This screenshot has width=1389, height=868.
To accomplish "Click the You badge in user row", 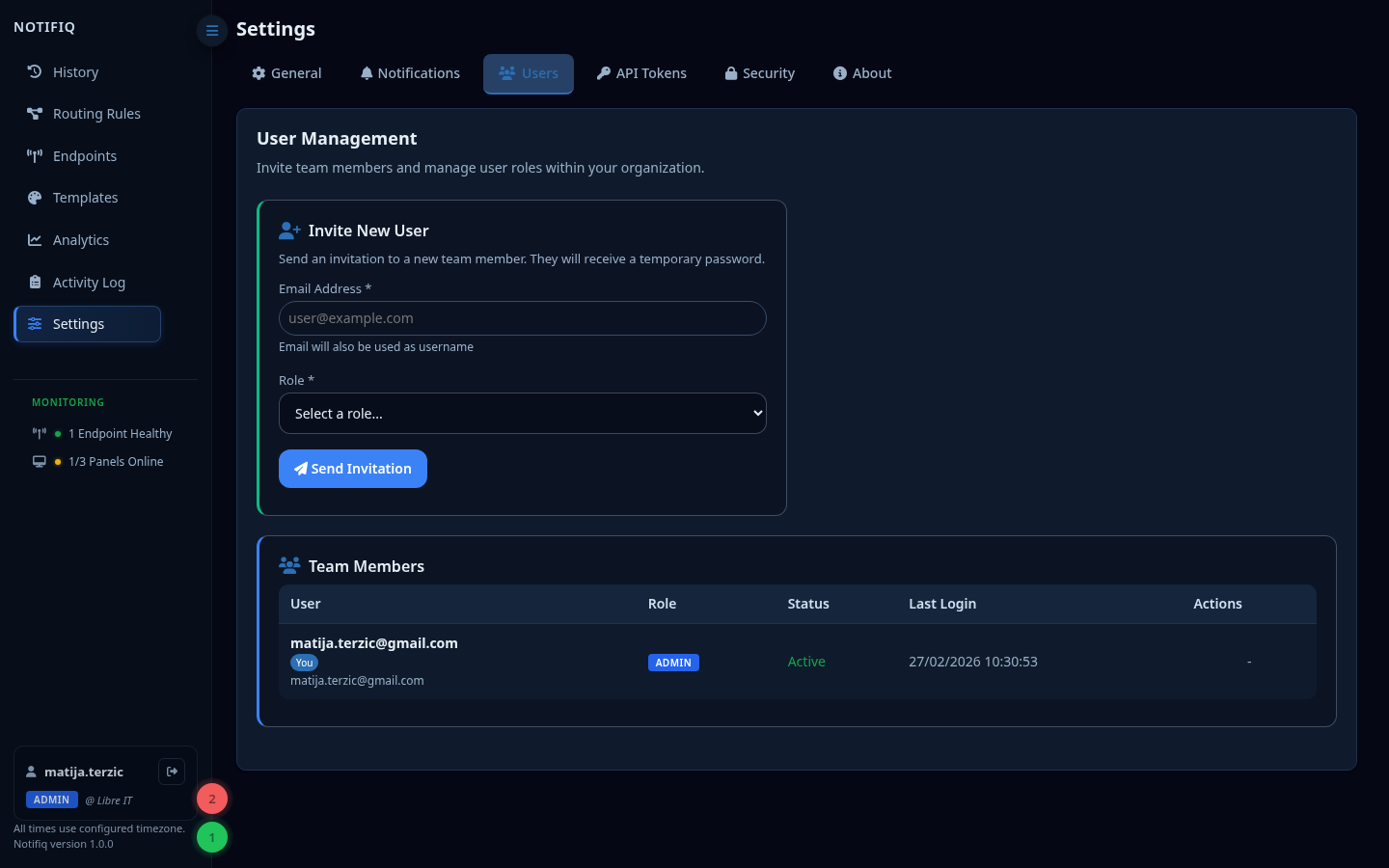I will [304, 663].
